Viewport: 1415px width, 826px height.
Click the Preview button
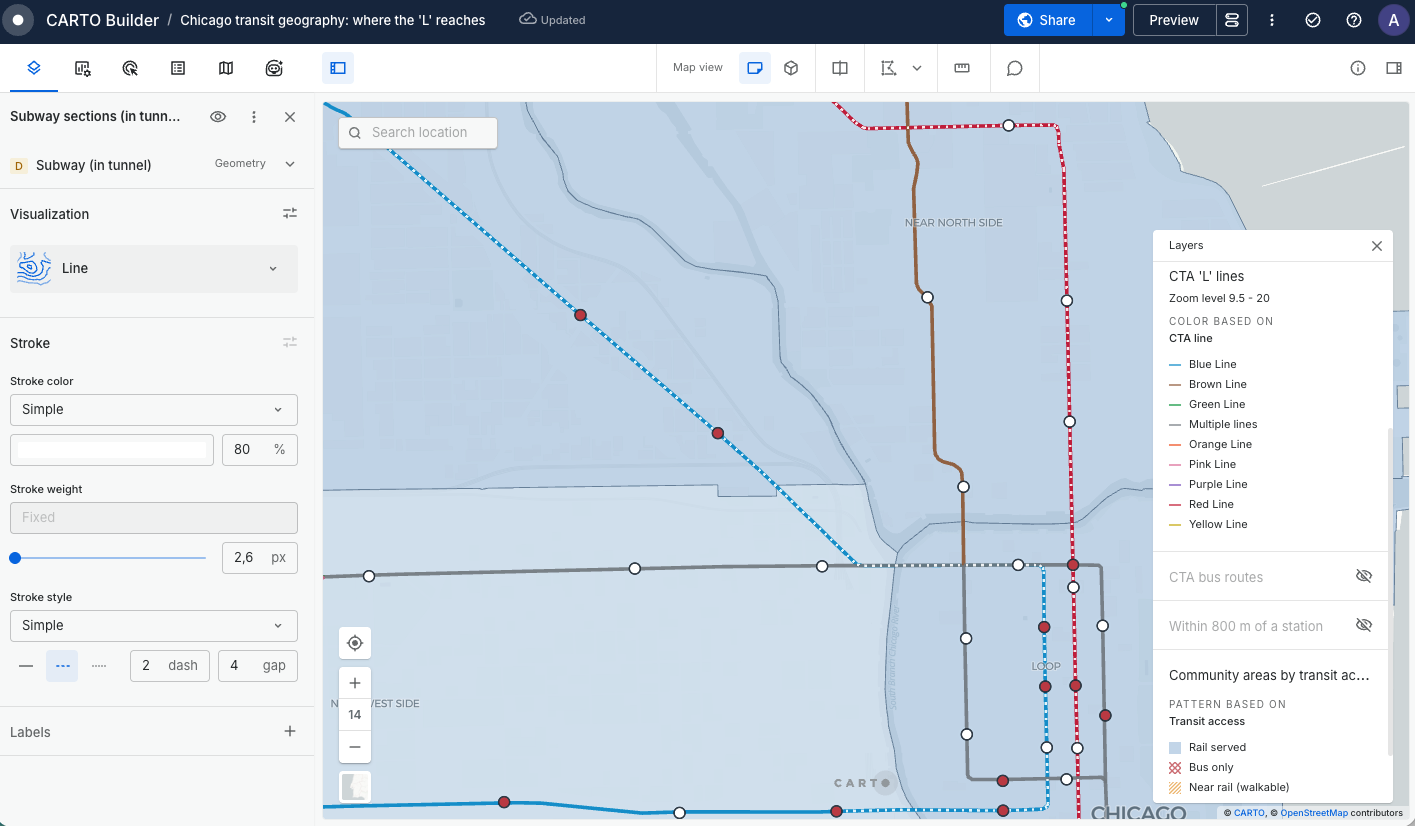point(1174,20)
